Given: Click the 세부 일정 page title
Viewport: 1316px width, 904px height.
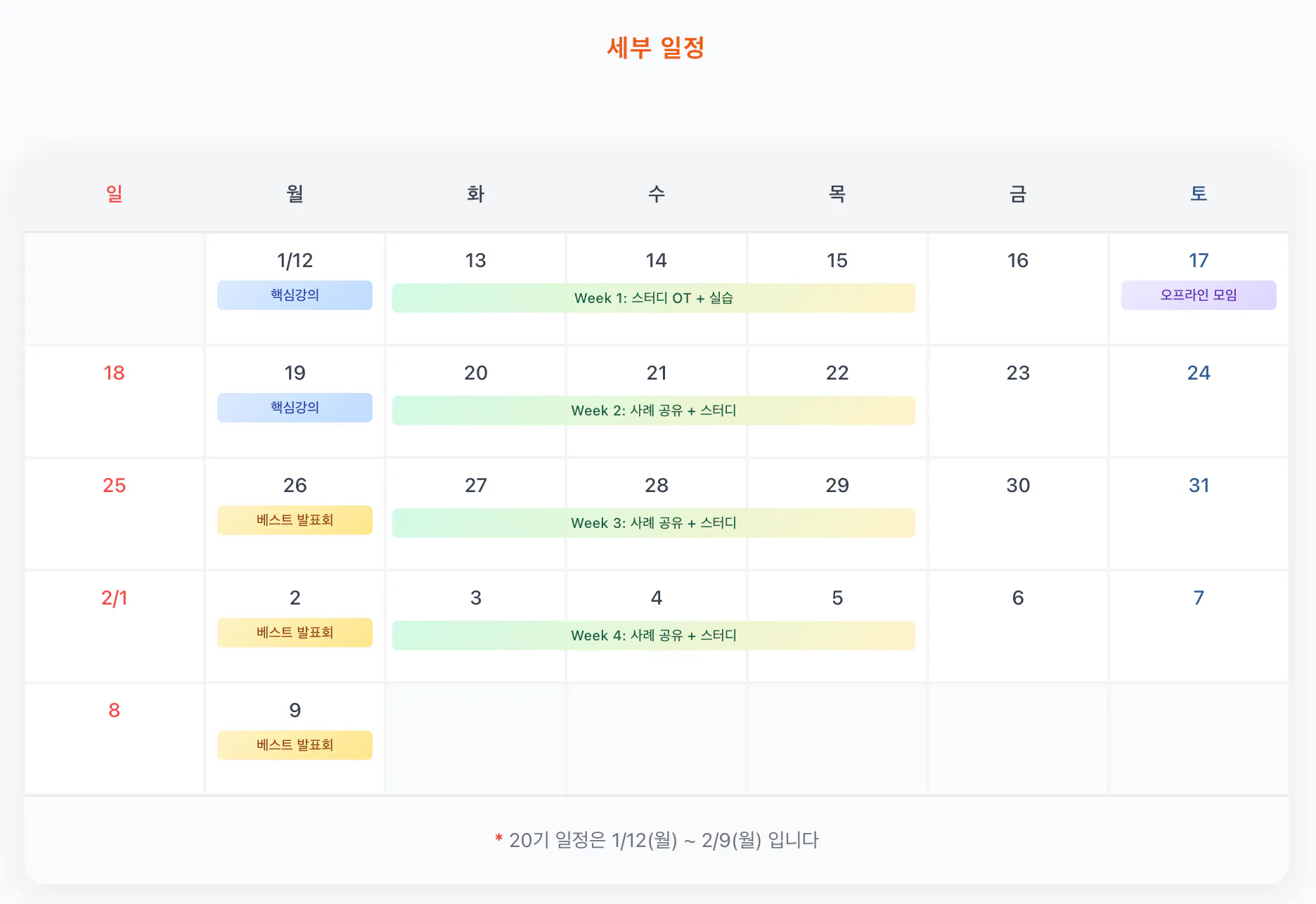Looking at the screenshot, I should (x=657, y=47).
